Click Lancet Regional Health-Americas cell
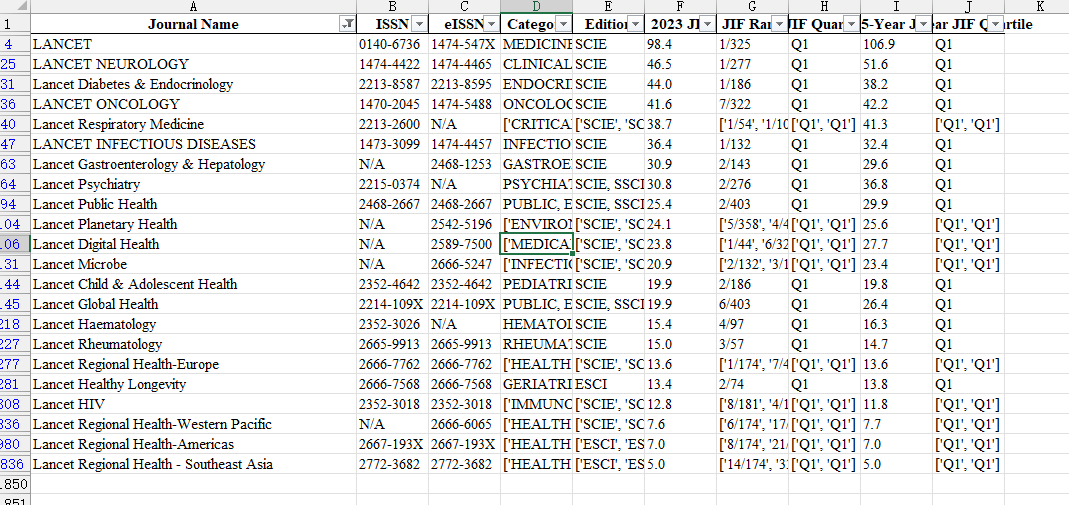 tap(194, 444)
